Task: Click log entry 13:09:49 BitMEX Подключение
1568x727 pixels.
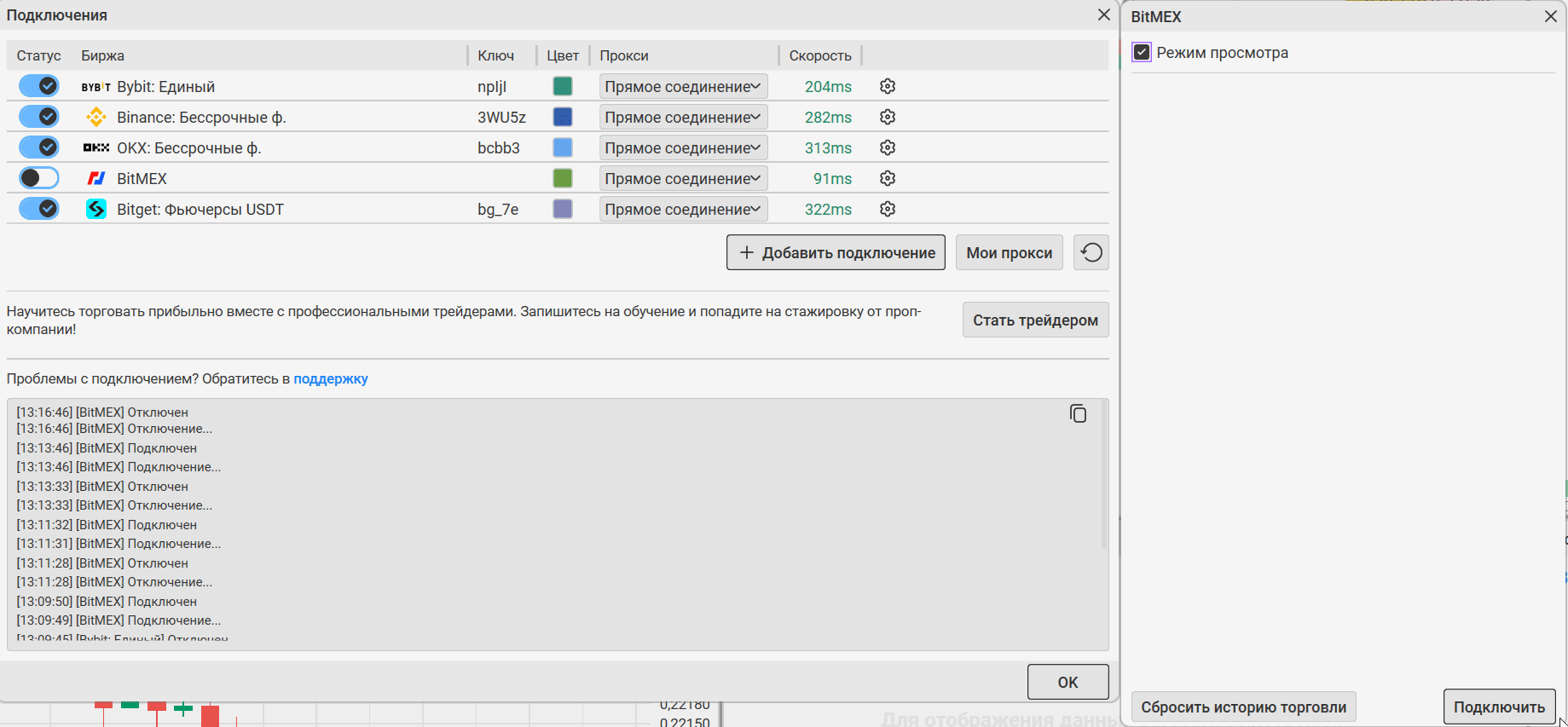Action: [x=119, y=620]
